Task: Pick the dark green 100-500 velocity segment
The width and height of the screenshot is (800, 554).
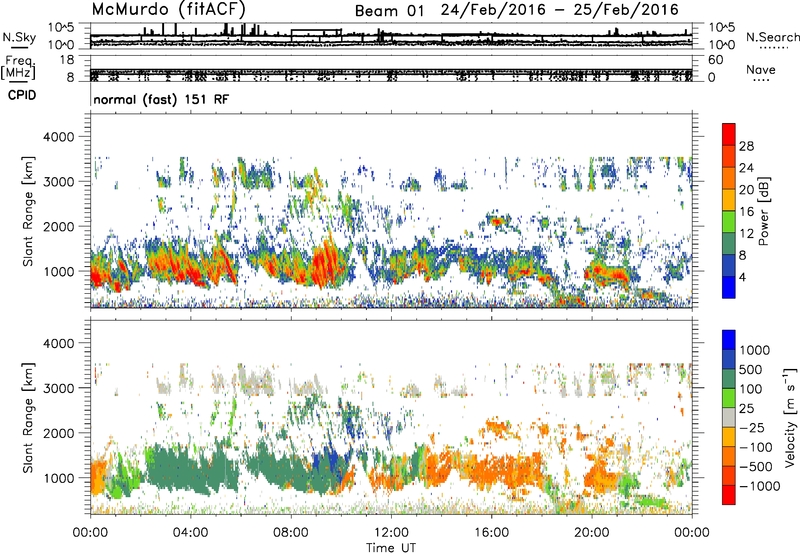Action: [729, 379]
